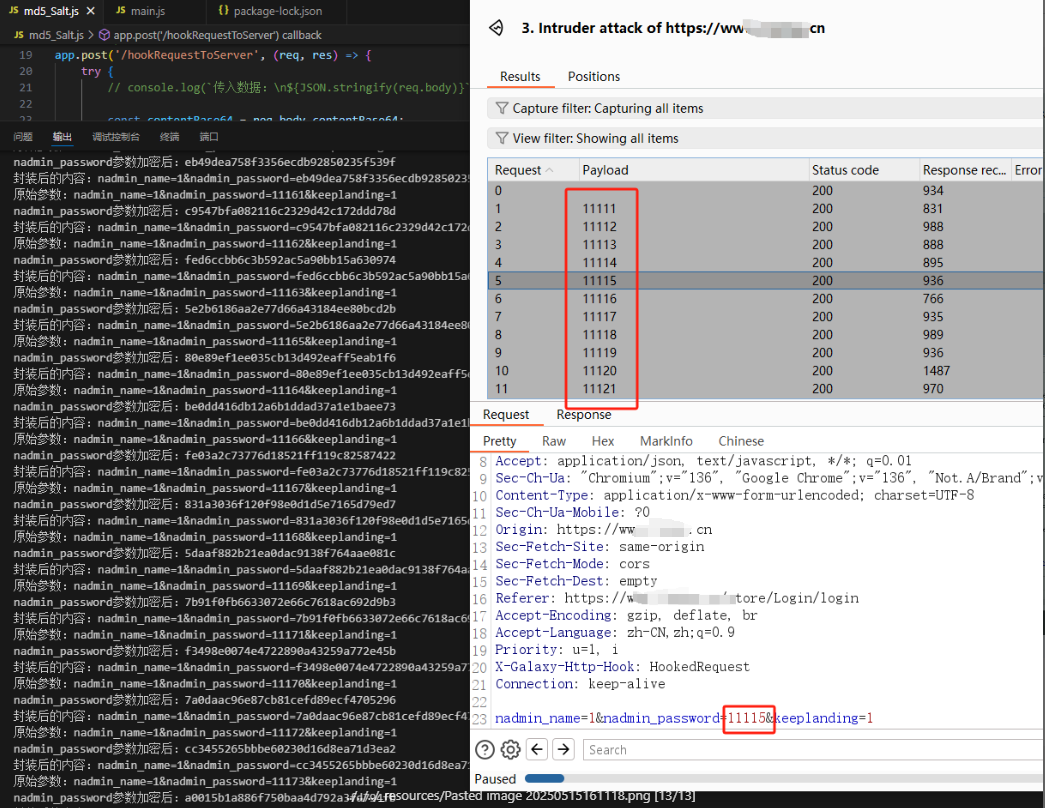This screenshot has width=1045, height=808.
Task: Close the md5_Salt.js editor tab
Action: (90, 11)
